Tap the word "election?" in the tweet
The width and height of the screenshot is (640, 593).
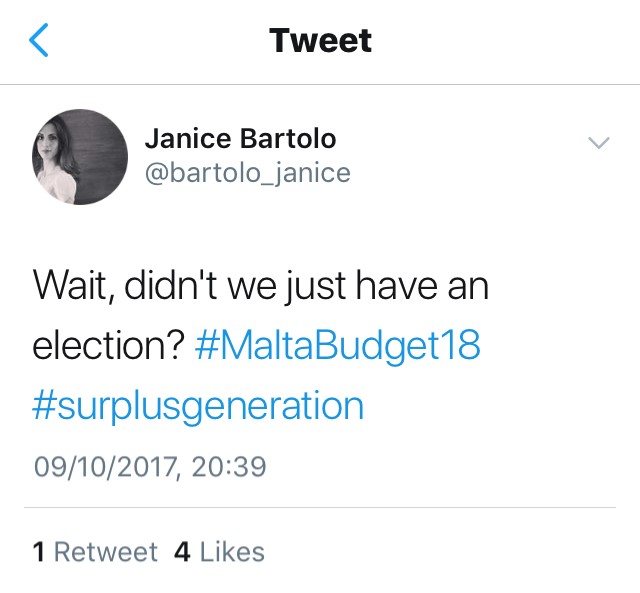(107, 346)
